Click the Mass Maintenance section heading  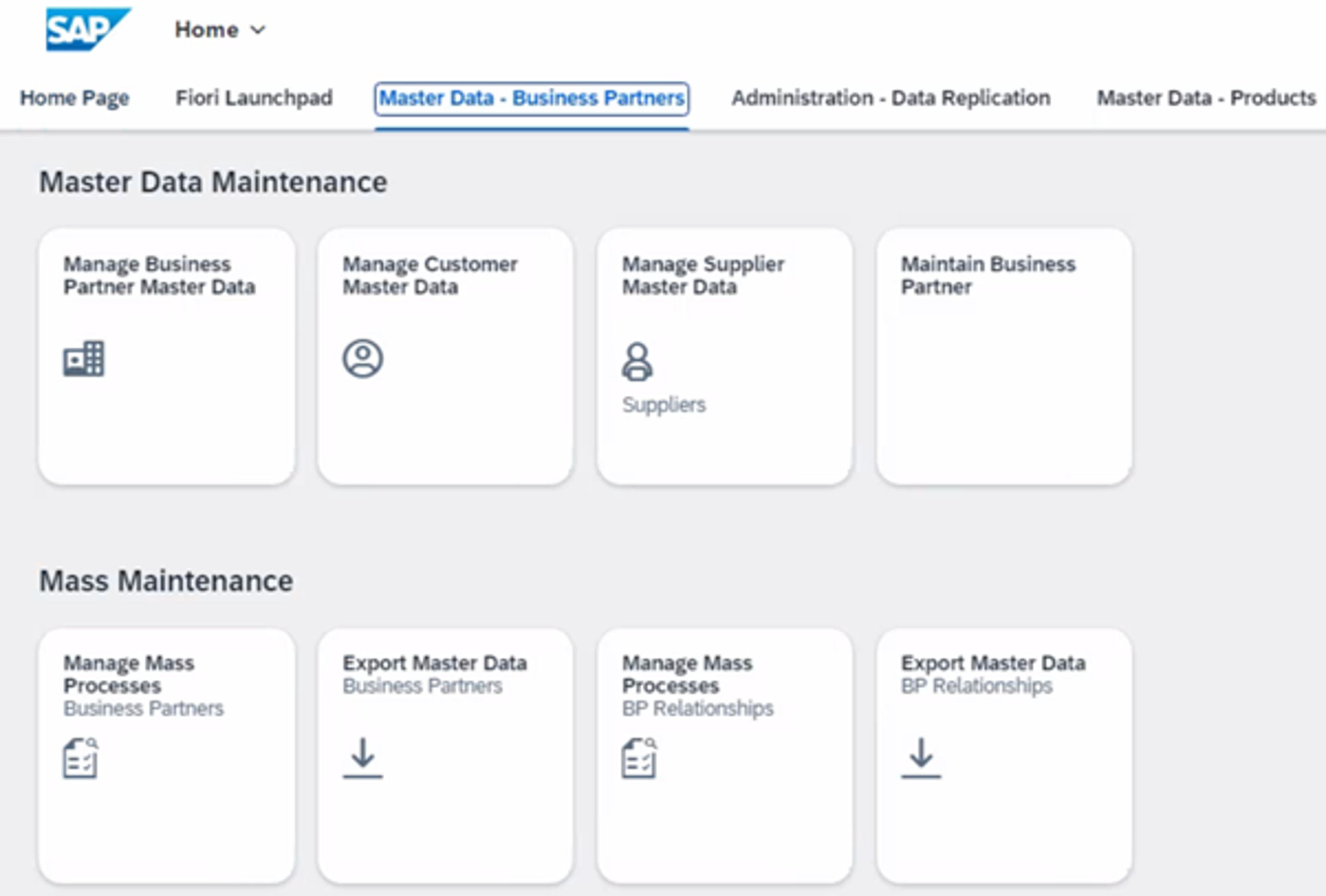(166, 581)
